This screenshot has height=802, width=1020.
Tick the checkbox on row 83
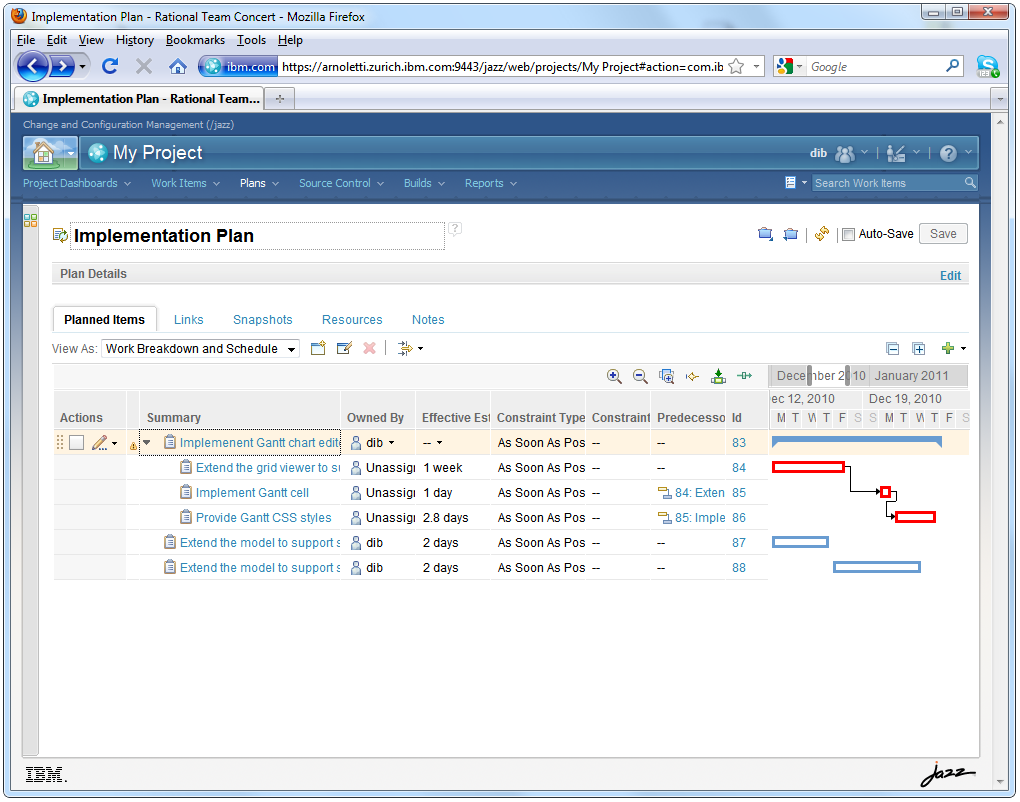click(77, 443)
